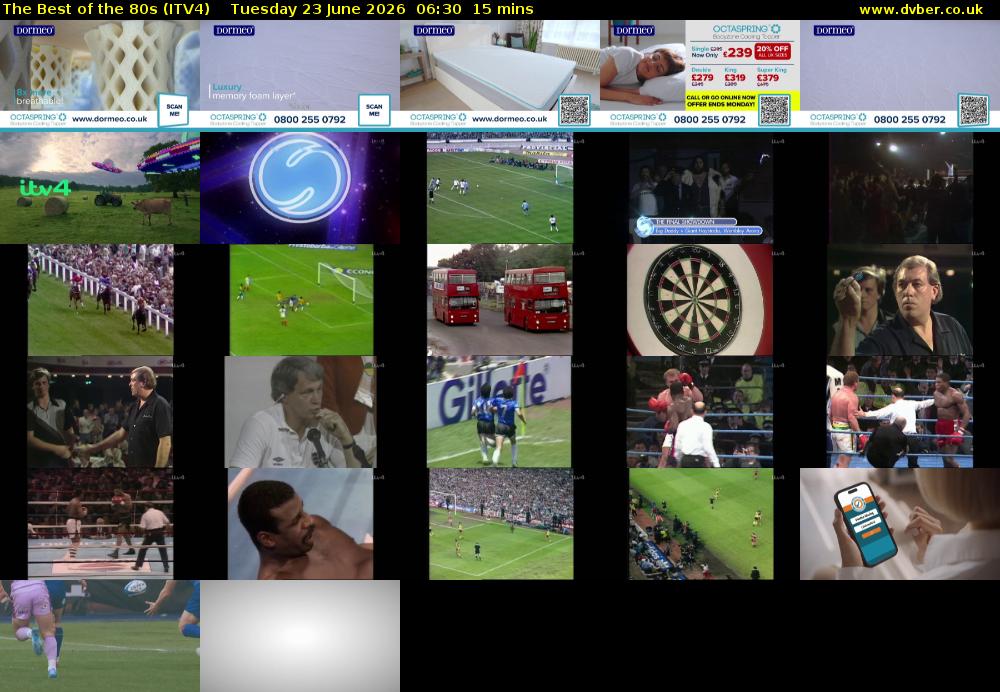The height and width of the screenshot is (692, 1000).
Task: Click the QR code in third Dormeo ad
Action: pyautogui.click(x=574, y=110)
